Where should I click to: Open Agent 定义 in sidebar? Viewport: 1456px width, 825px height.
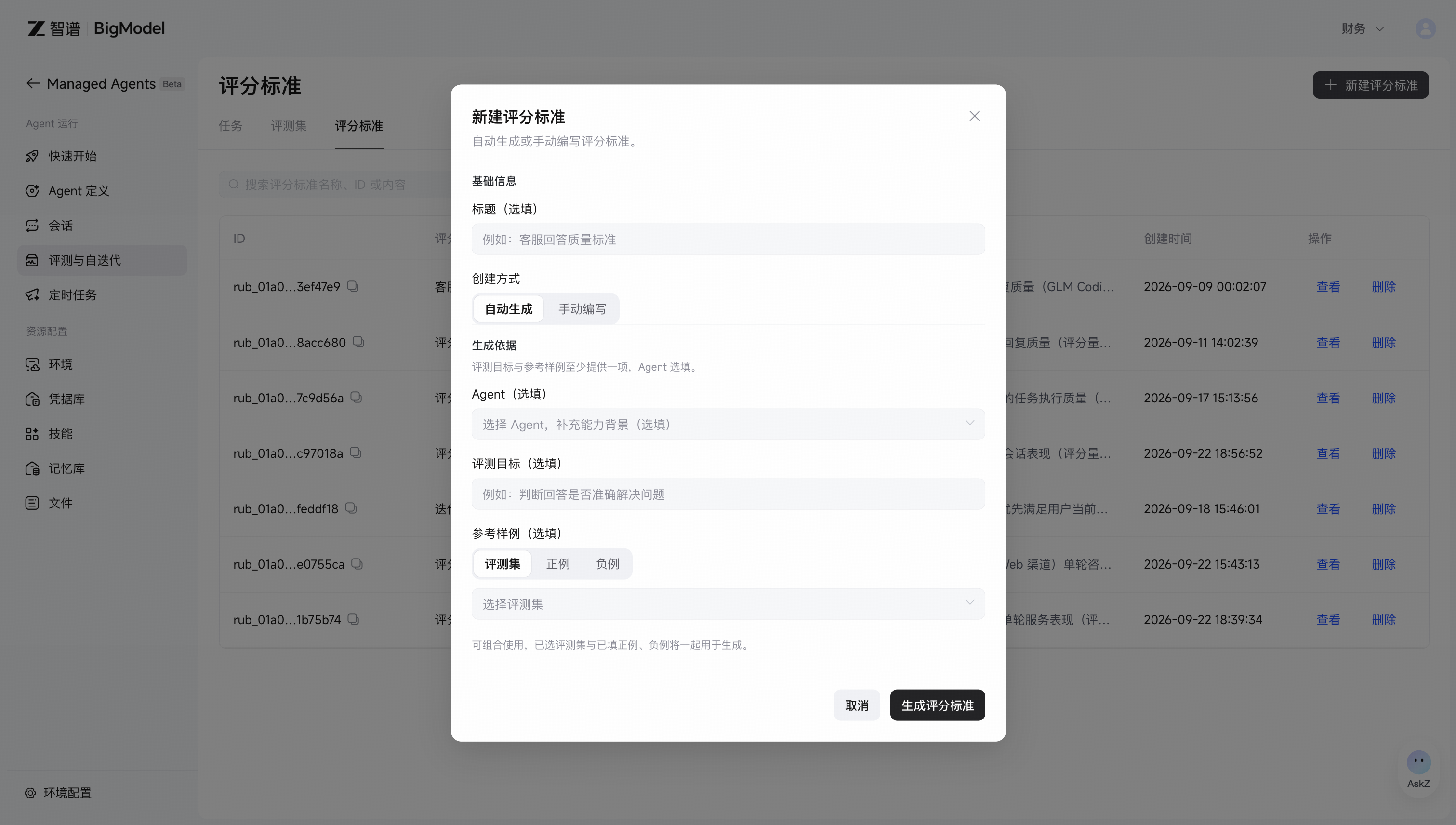[102, 191]
